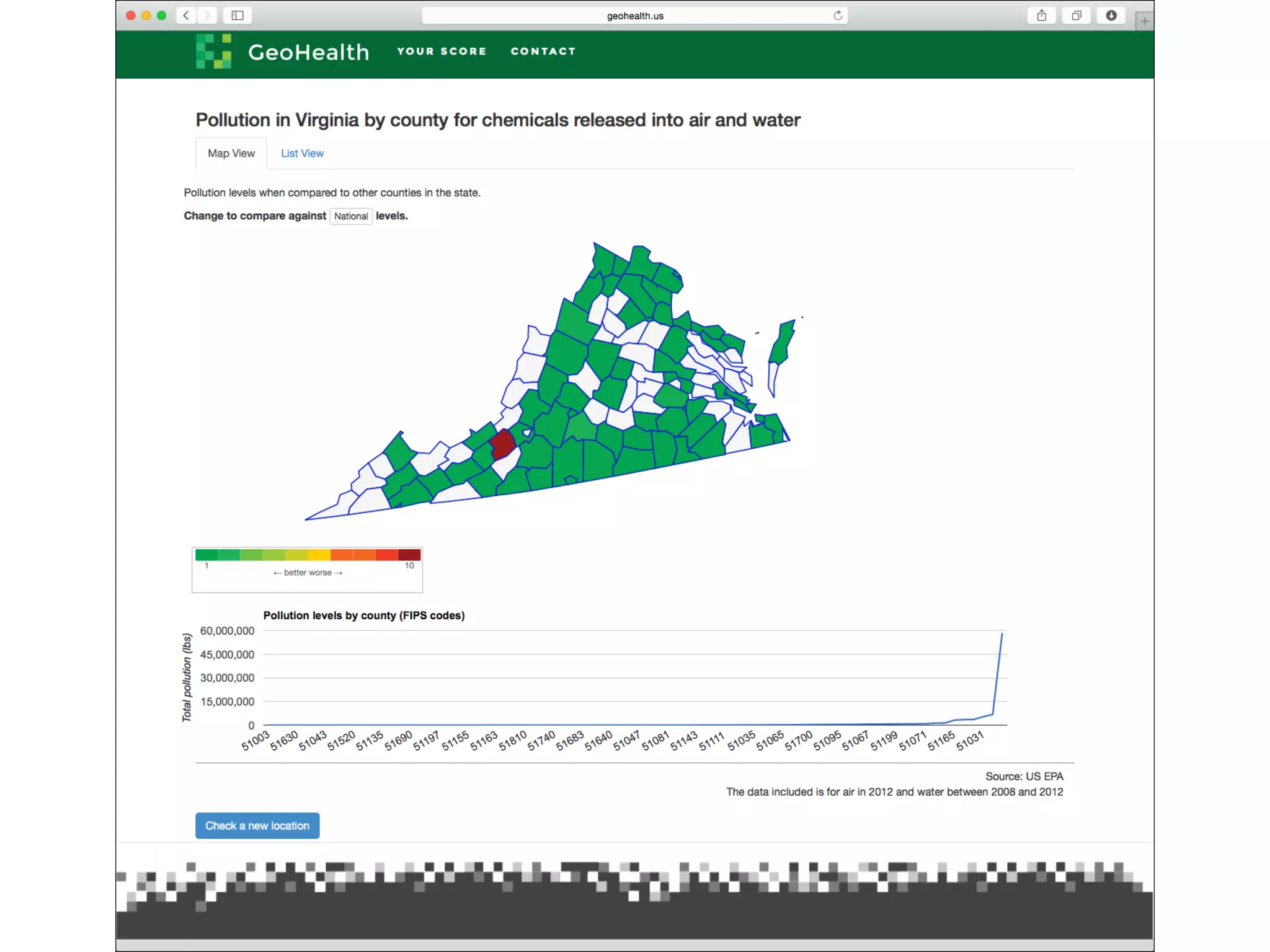Toggle the Safari sidebar icon
Image resolution: width=1270 pixels, height=952 pixels.
(x=237, y=15)
